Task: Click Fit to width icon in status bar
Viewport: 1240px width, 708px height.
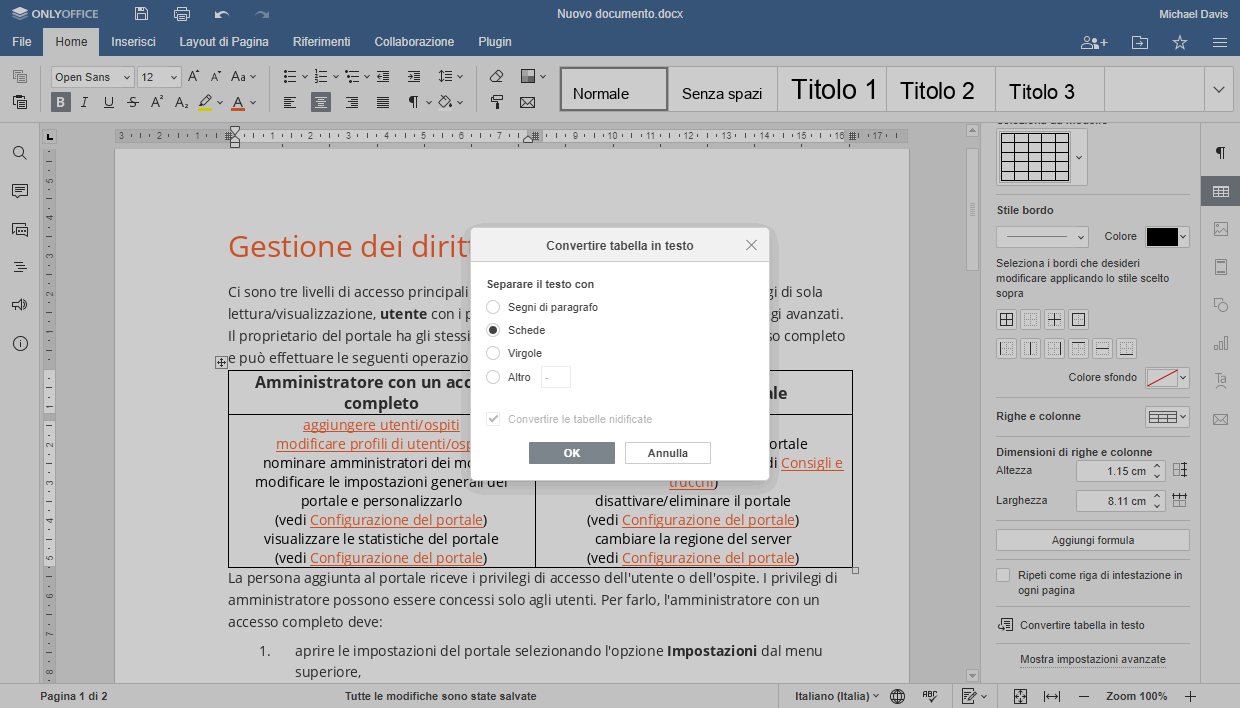Action: tap(1051, 696)
